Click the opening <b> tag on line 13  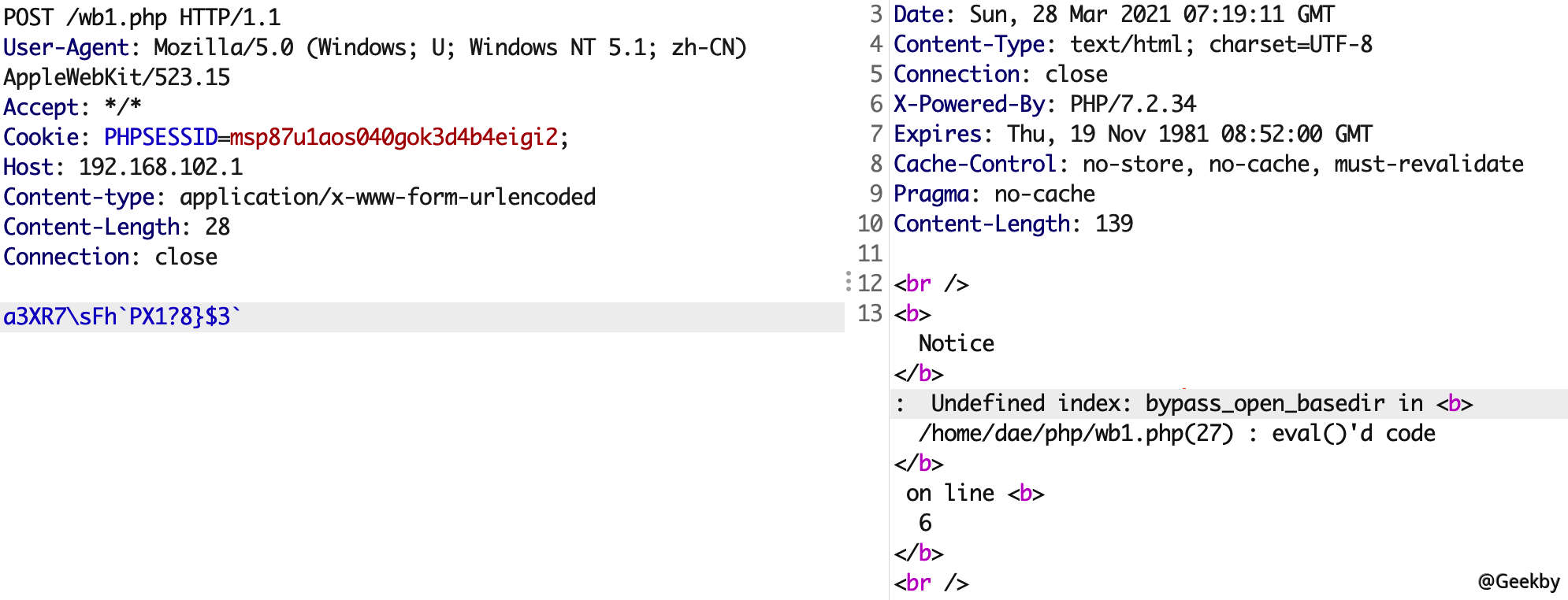coord(912,313)
